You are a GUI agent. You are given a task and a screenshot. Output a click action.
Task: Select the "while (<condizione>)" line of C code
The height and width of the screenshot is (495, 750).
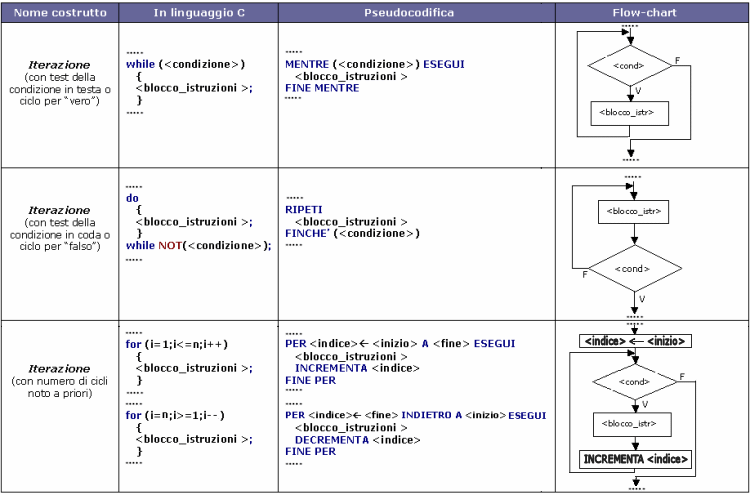click(x=186, y=64)
